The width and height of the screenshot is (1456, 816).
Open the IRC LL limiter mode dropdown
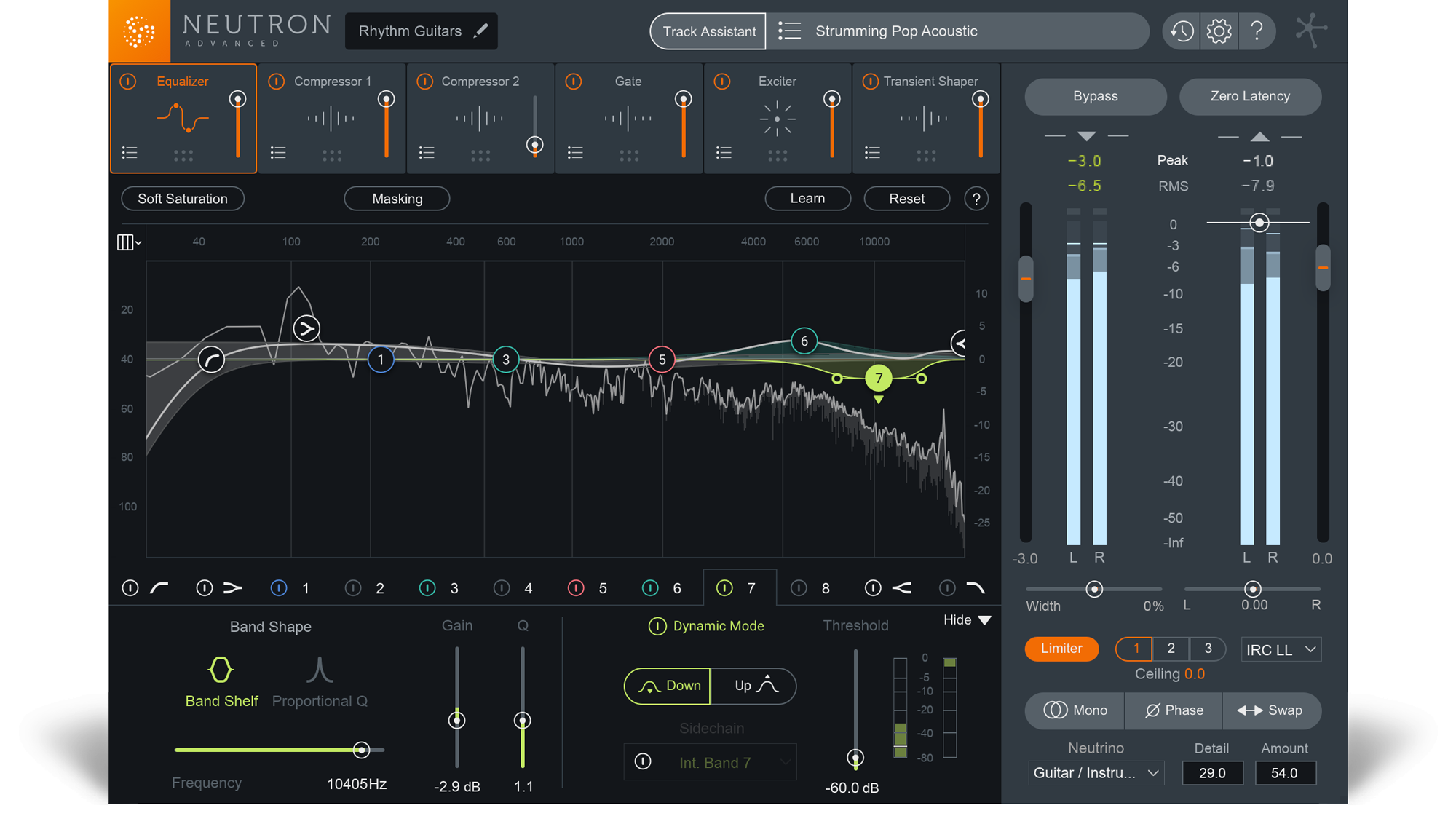pos(1281,649)
